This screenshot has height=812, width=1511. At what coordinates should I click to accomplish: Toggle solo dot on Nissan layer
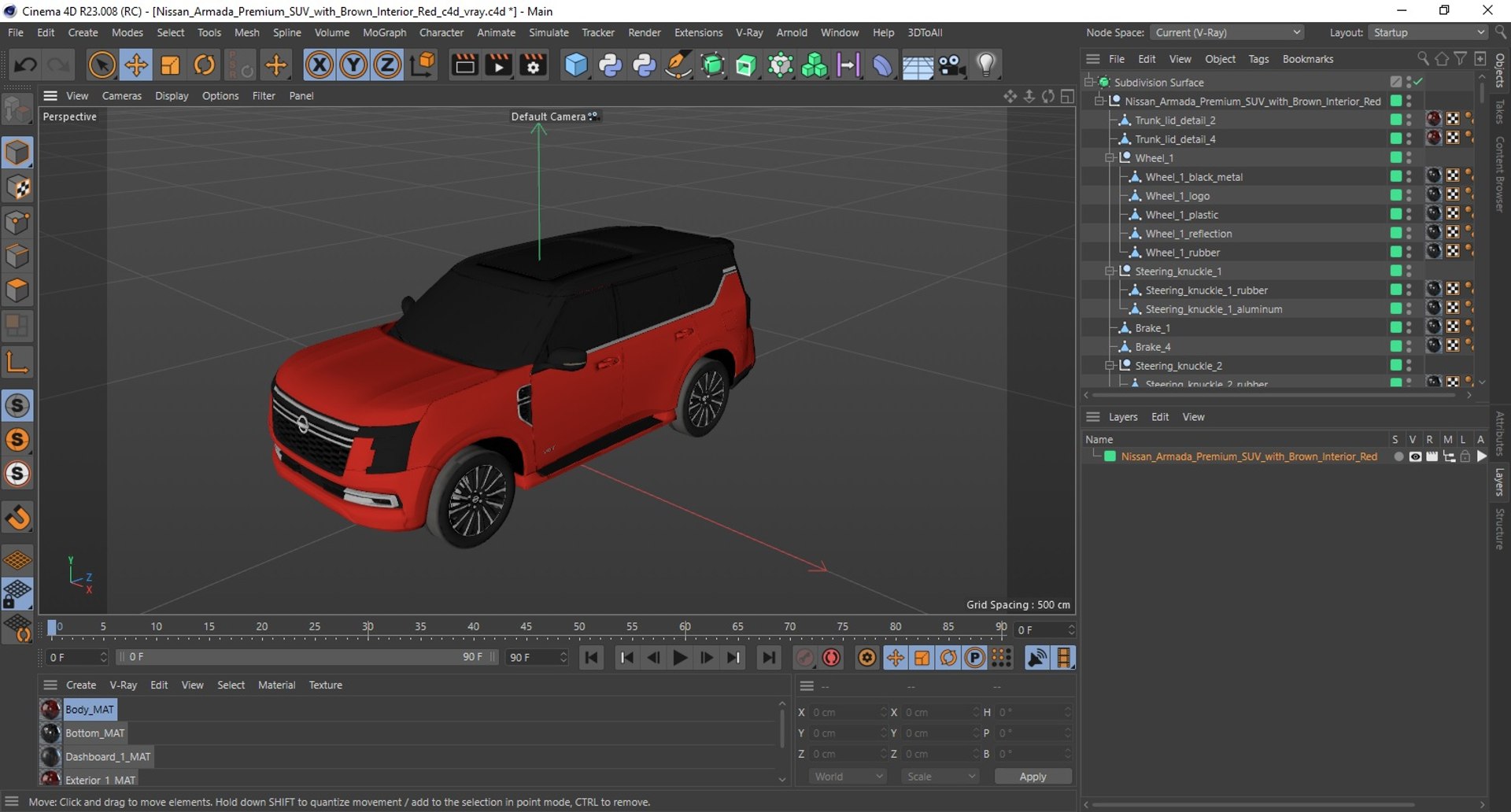pos(1398,456)
